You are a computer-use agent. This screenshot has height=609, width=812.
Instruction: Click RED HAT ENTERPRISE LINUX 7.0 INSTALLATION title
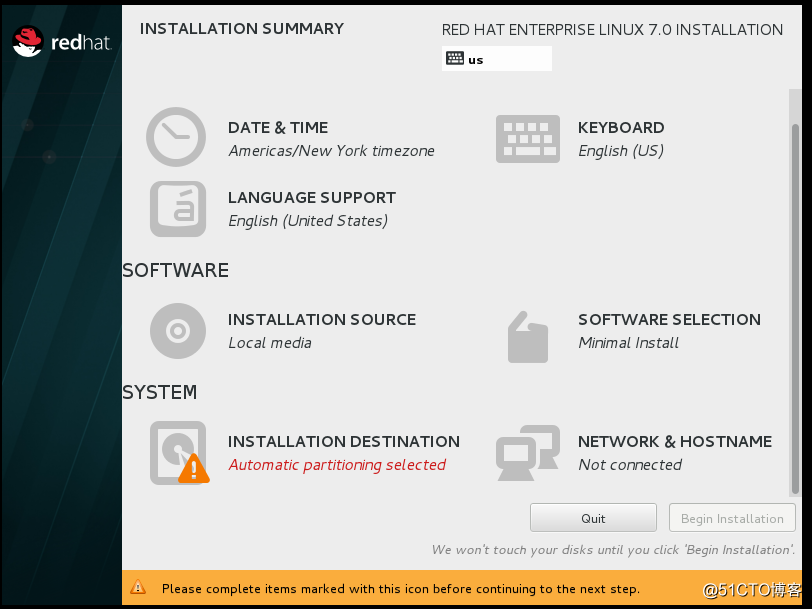pos(612,30)
